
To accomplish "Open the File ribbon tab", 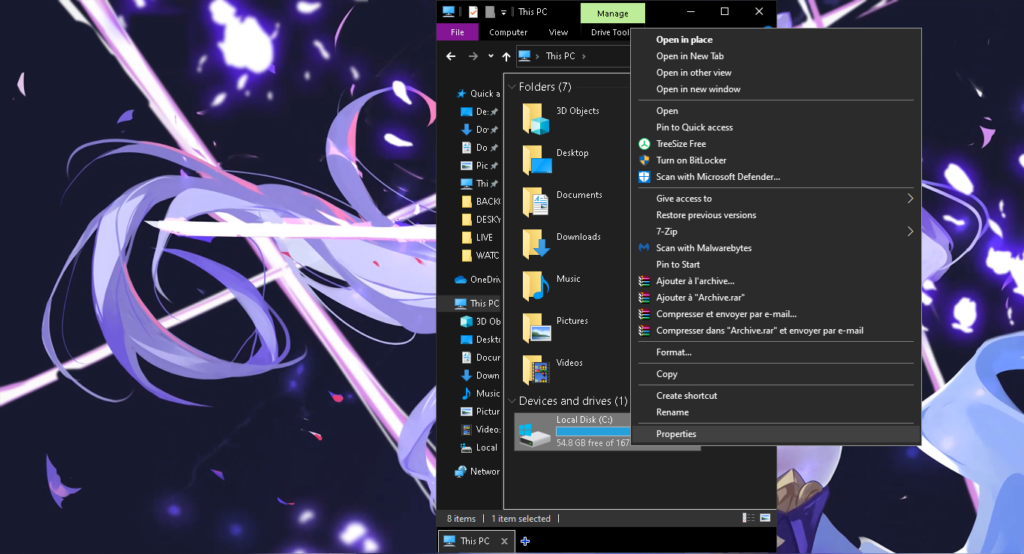I will [457, 32].
